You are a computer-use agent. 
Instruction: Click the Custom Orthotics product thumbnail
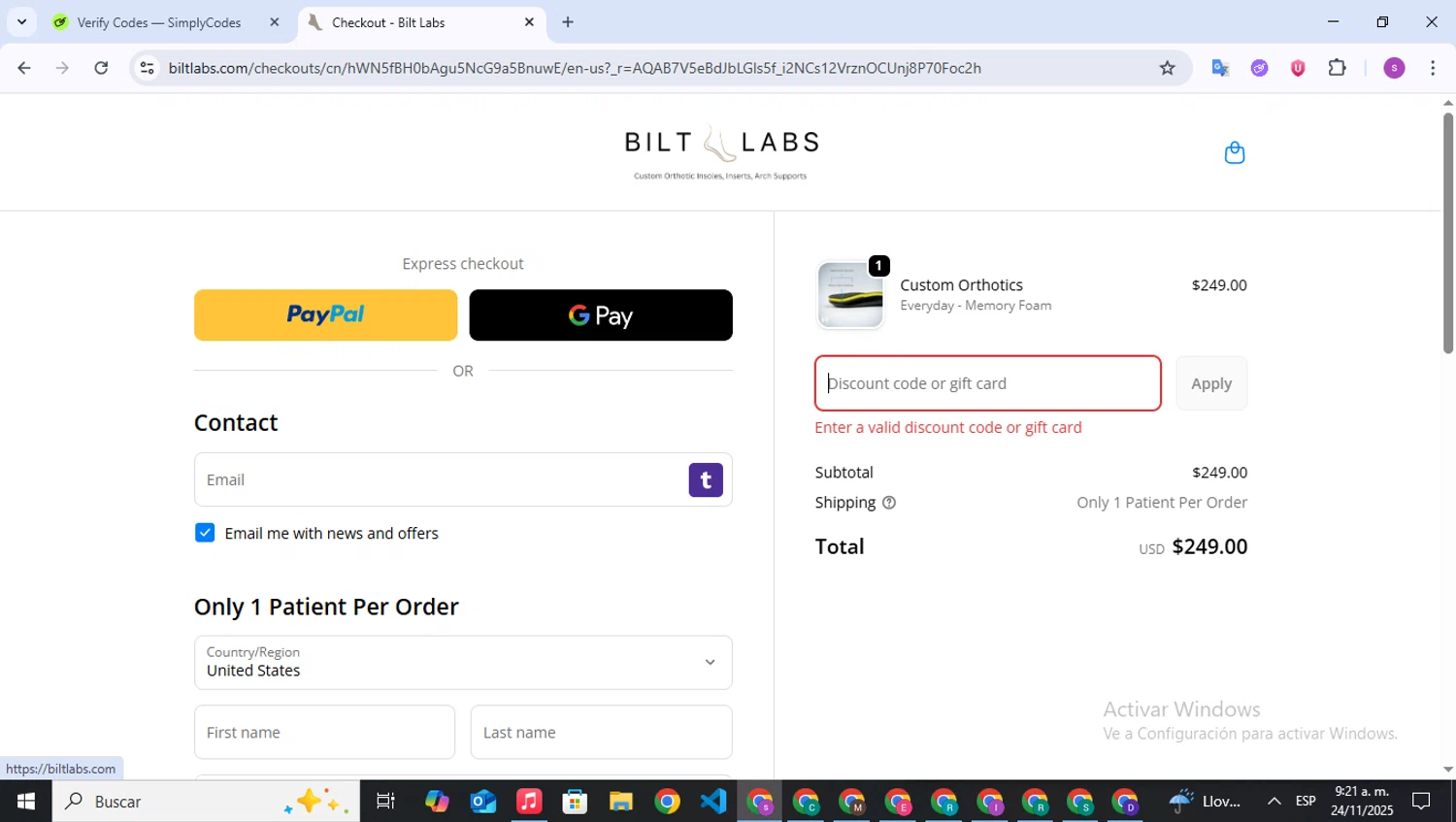pos(850,295)
